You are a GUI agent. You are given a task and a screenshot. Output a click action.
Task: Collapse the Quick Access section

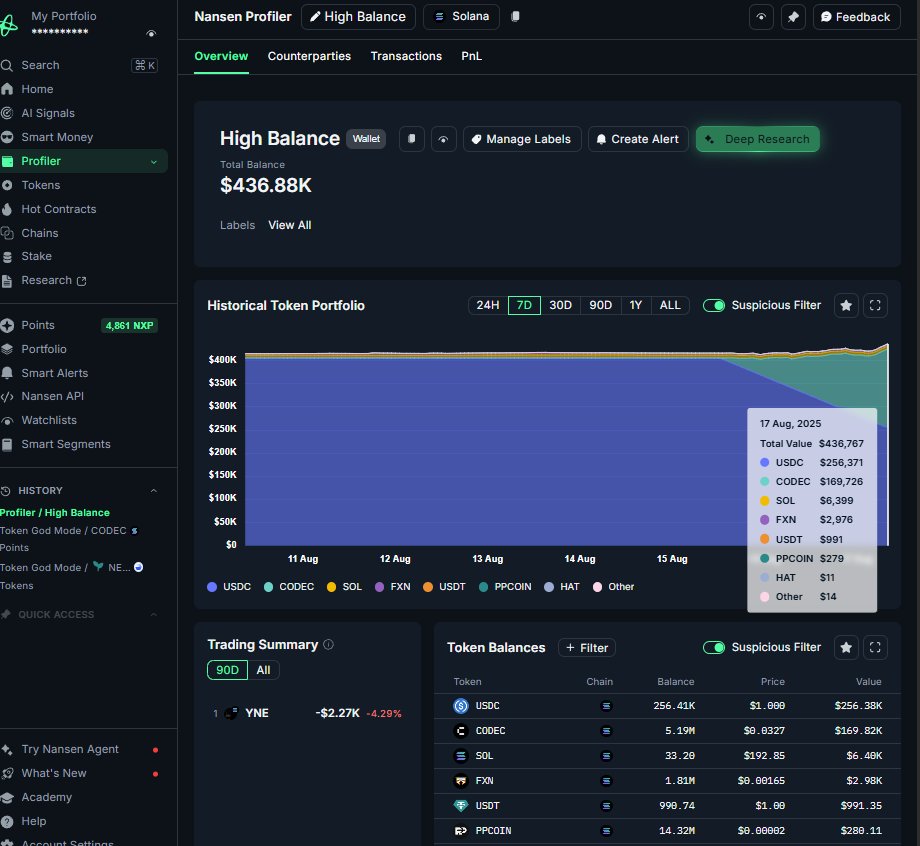154,614
